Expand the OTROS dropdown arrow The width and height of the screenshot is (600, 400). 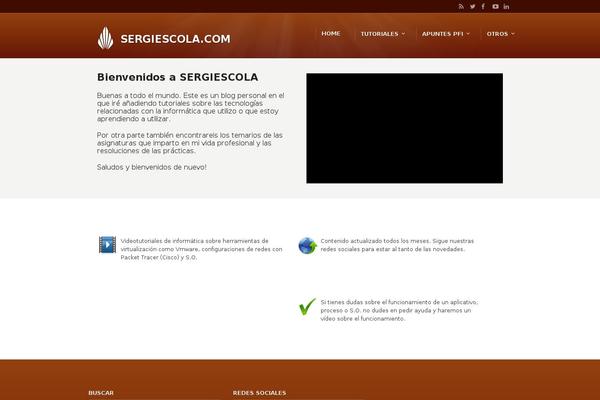pyautogui.click(x=513, y=34)
